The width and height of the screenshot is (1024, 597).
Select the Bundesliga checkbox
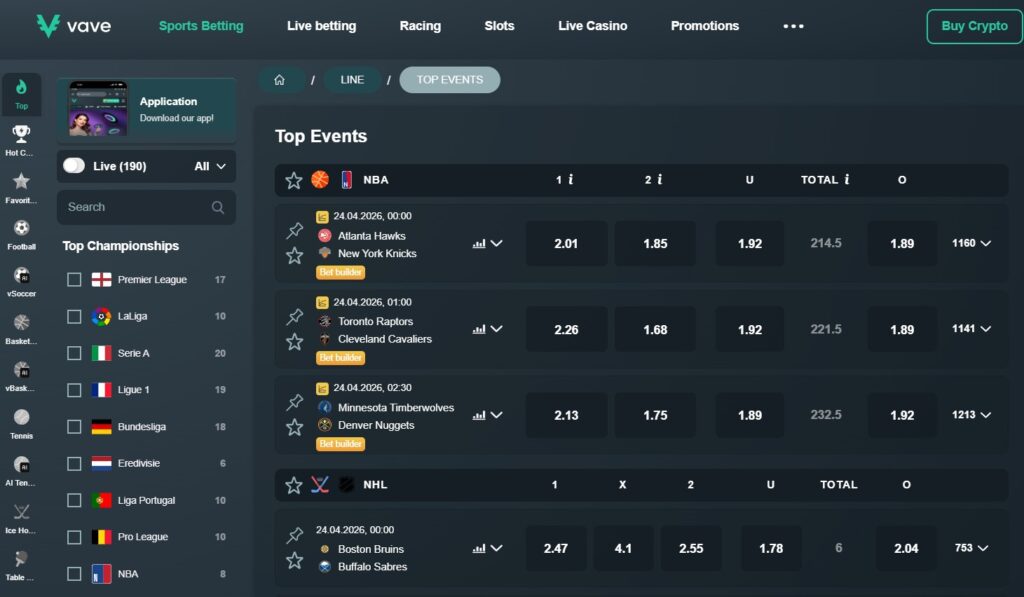[x=74, y=427]
